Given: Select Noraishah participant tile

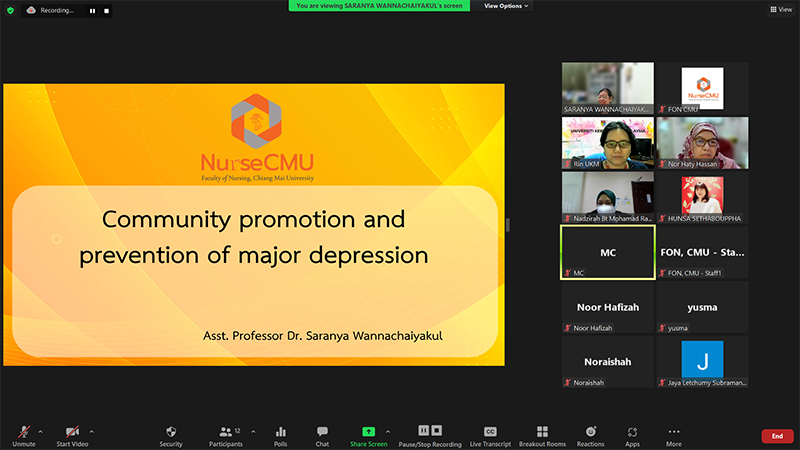Looking at the screenshot, I should [608, 362].
